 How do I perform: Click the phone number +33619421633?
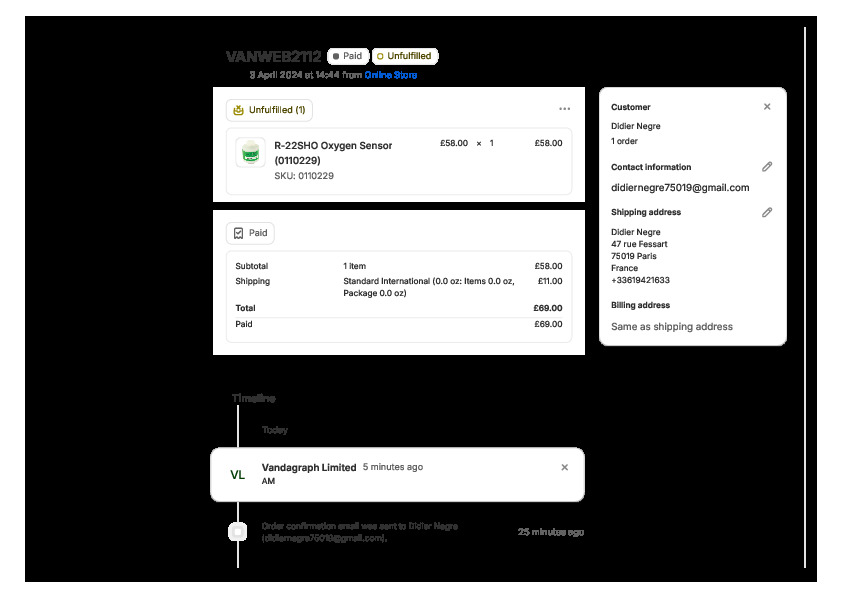640,280
